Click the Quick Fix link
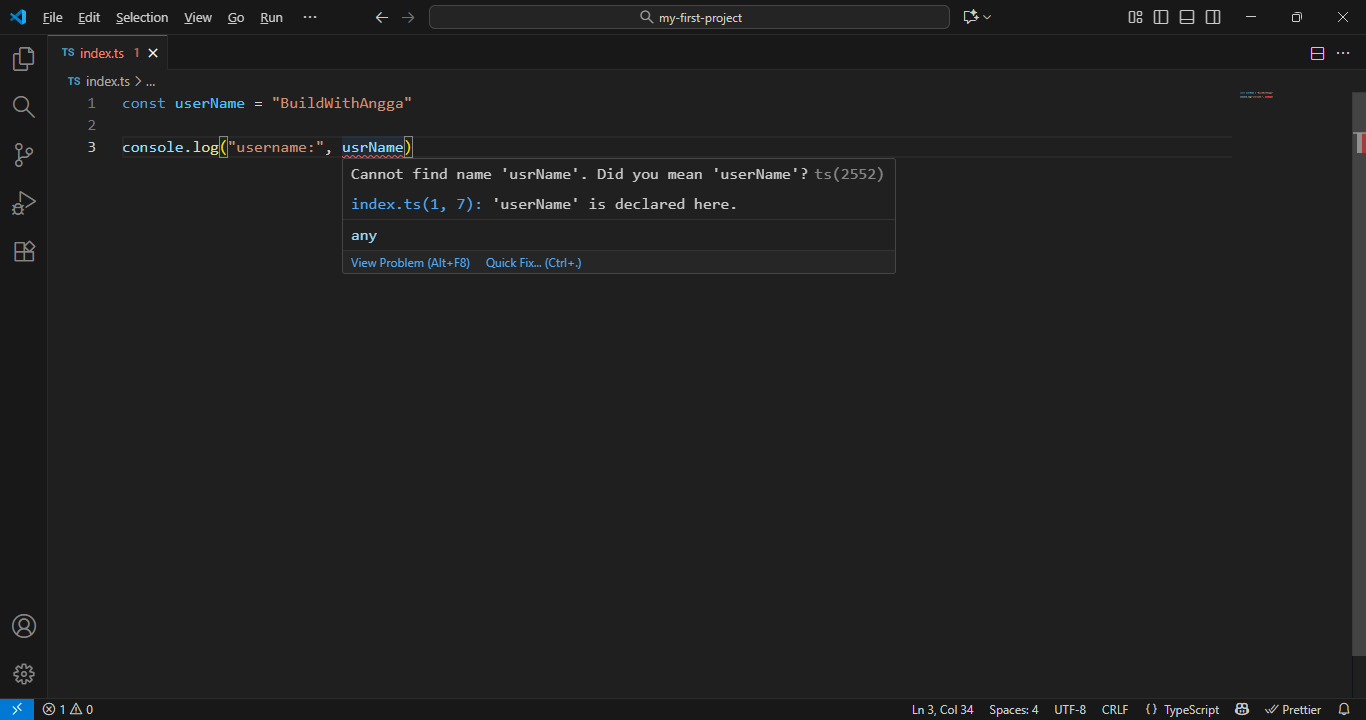This screenshot has height=720, width=1366. pos(533,263)
